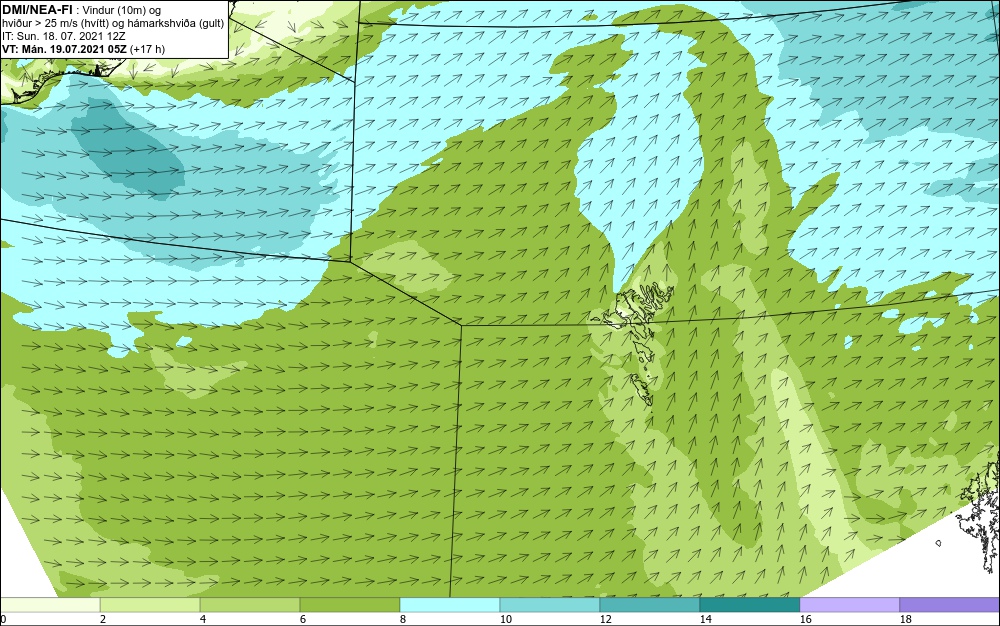Click the 12–14 m/s teal legend swatch

649,605
